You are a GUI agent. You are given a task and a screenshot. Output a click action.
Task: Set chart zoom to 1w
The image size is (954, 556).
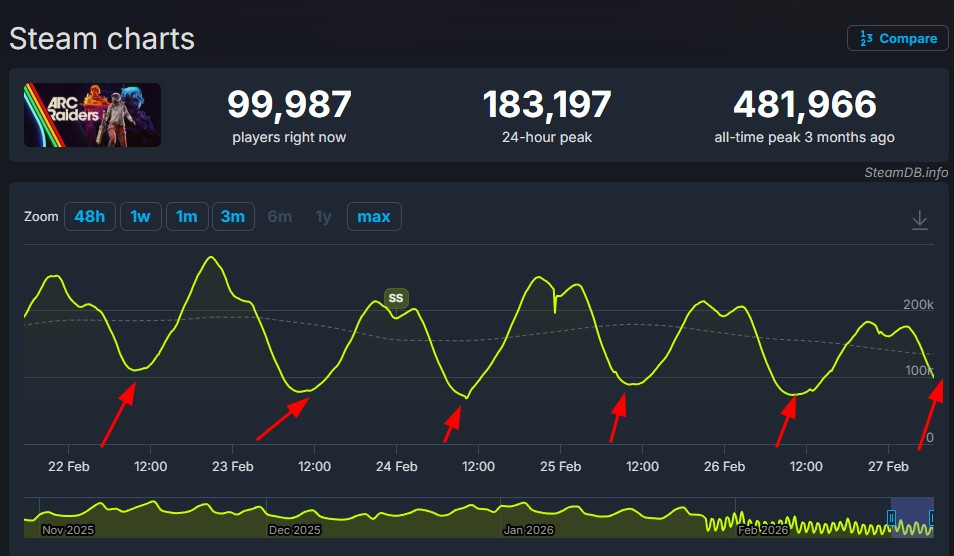point(141,217)
